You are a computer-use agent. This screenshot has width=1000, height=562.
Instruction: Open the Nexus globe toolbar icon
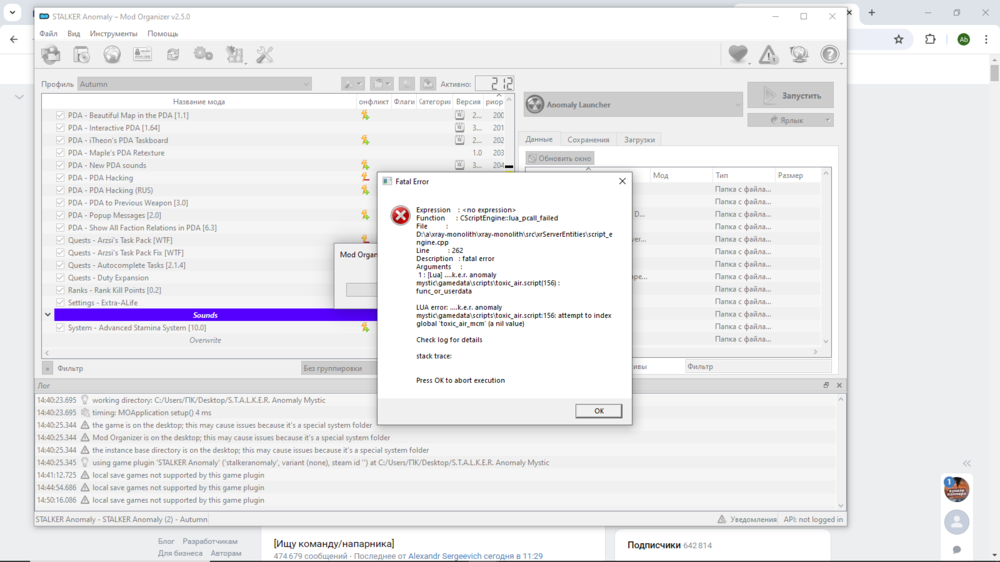click(x=112, y=55)
